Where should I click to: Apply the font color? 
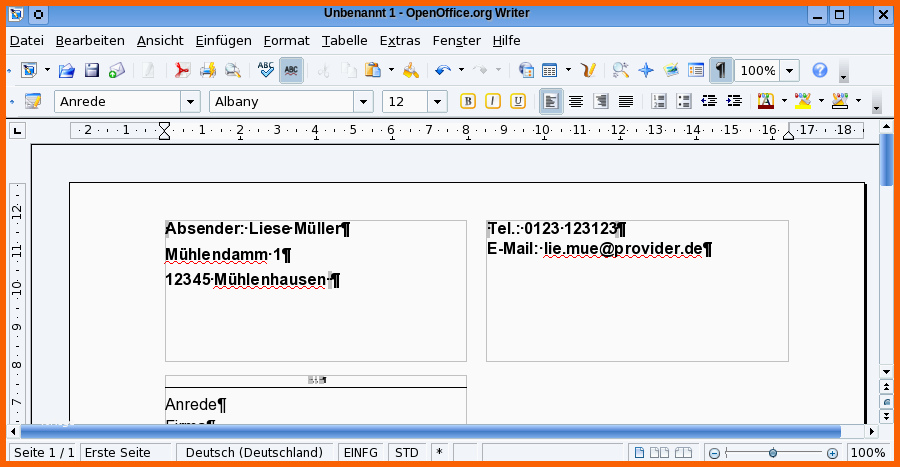click(766, 102)
